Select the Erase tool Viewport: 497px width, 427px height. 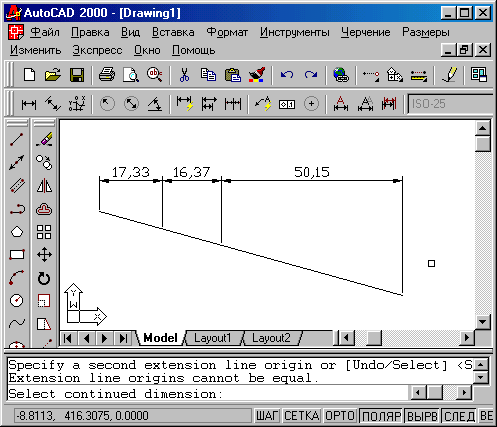(x=44, y=139)
